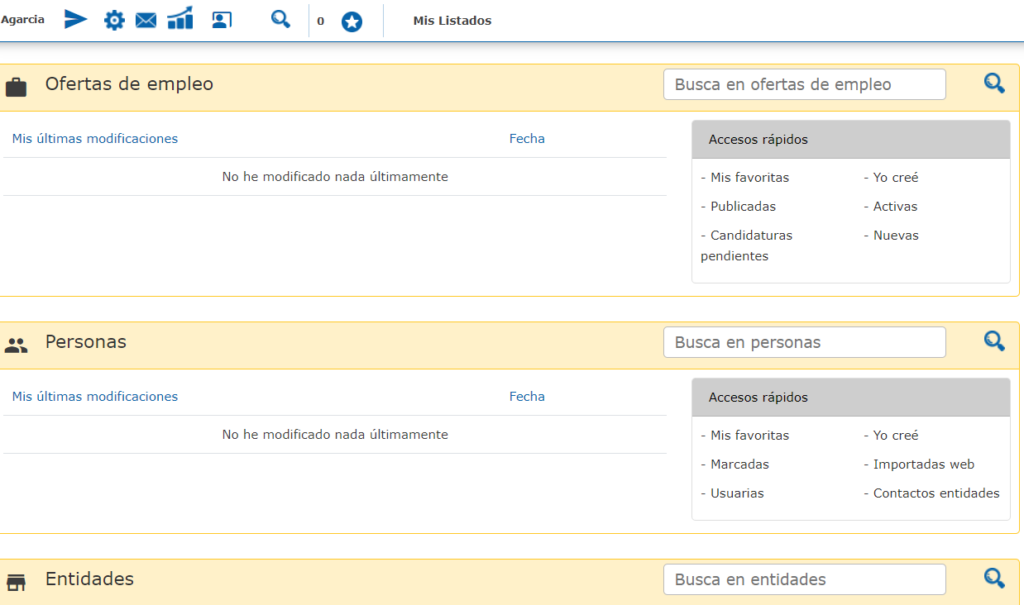Open Yo creé in Personas shortcuts
The width and height of the screenshot is (1024, 605).
(x=895, y=436)
